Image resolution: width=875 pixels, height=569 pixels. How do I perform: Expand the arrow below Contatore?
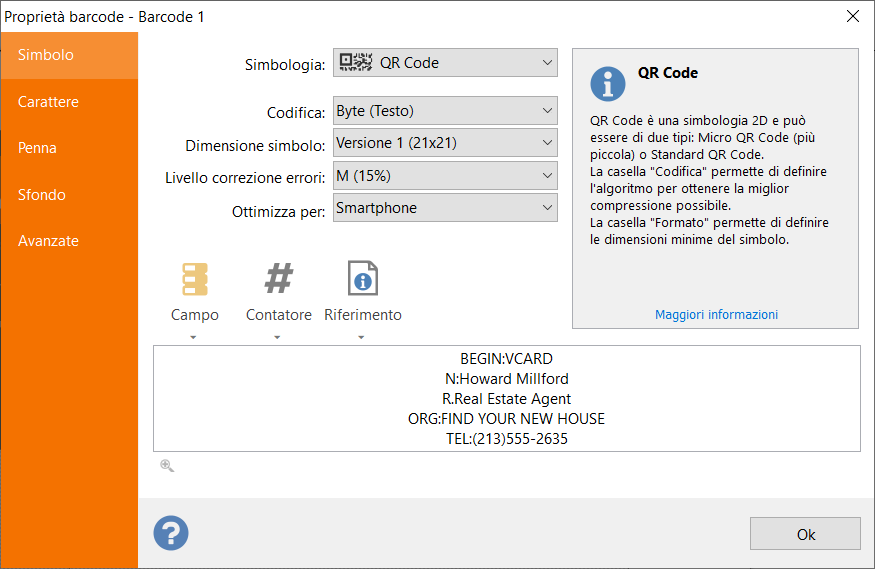click(277, 337)
